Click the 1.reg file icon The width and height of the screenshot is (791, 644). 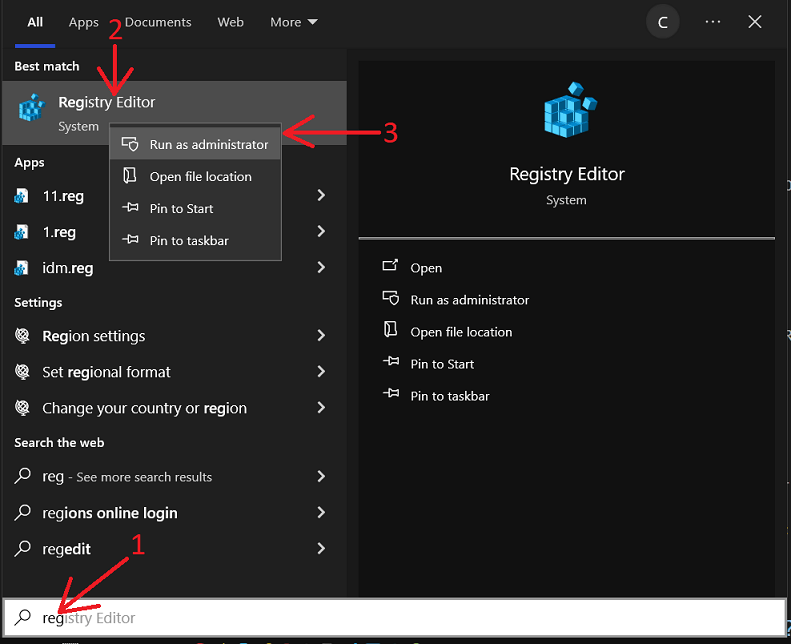21,232
